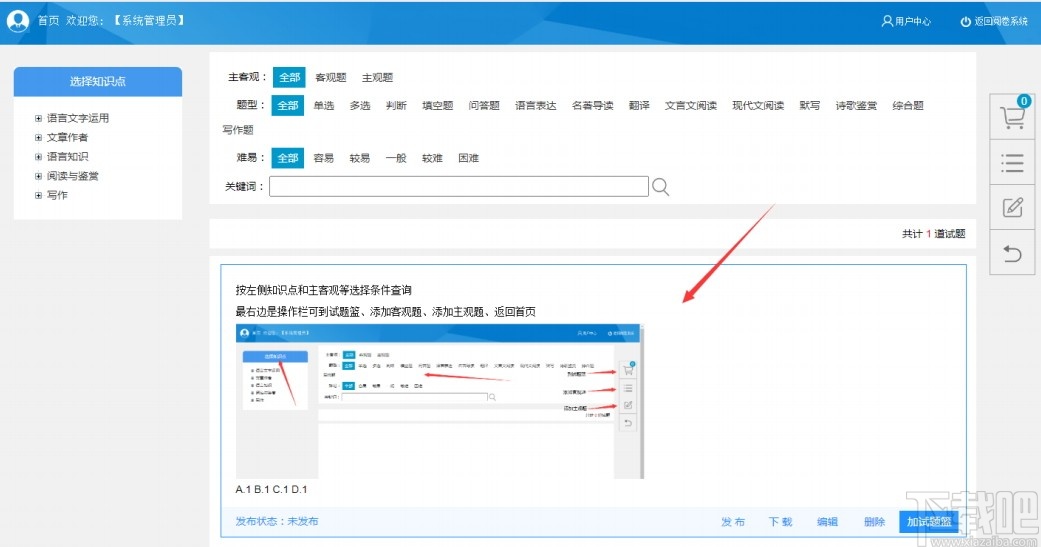1041x547 pixels.
Task: Filter question type 单选
Action: click(324, 106)
